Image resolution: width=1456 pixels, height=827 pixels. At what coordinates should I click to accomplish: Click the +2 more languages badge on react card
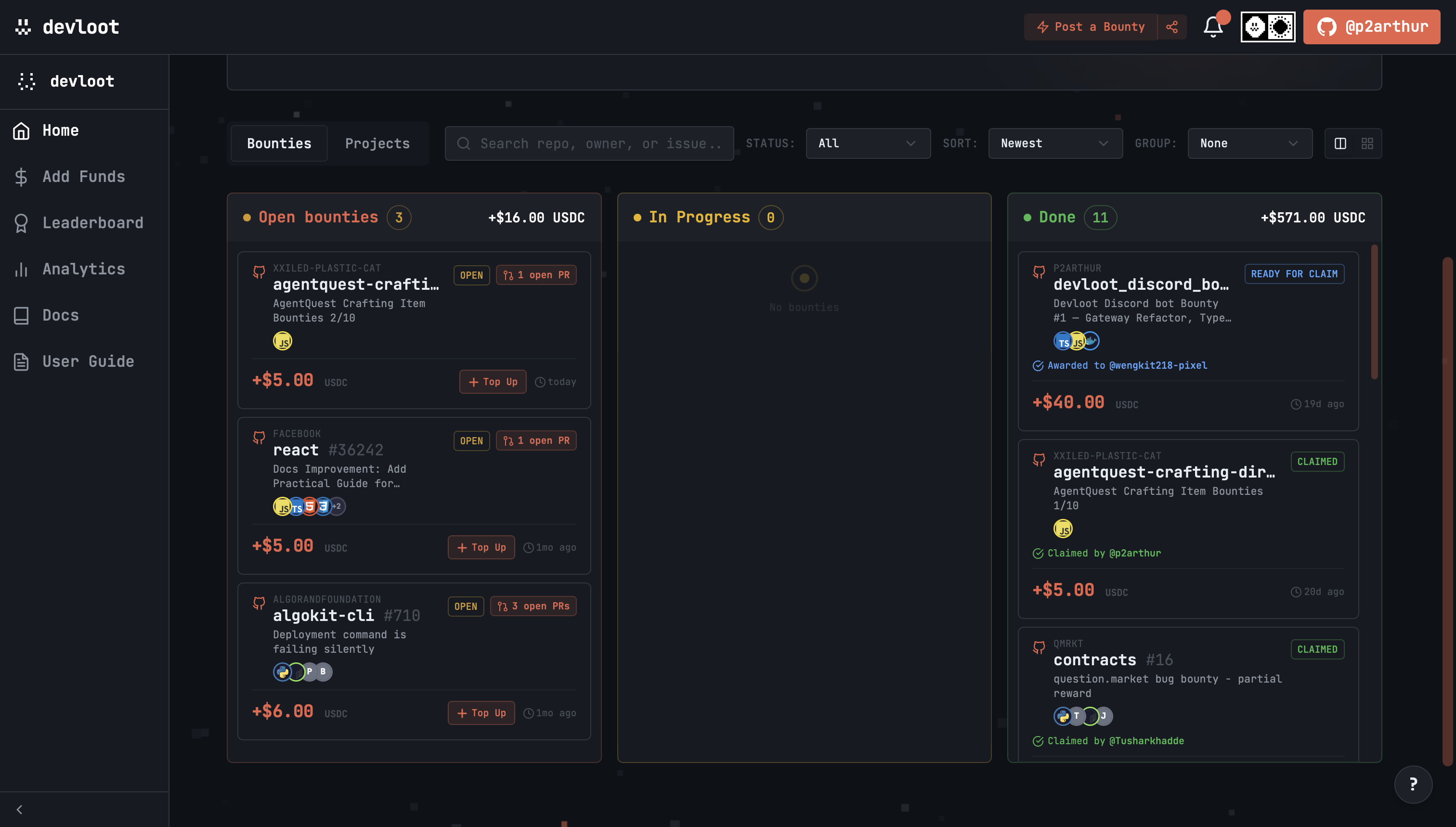tap(337, 507)
